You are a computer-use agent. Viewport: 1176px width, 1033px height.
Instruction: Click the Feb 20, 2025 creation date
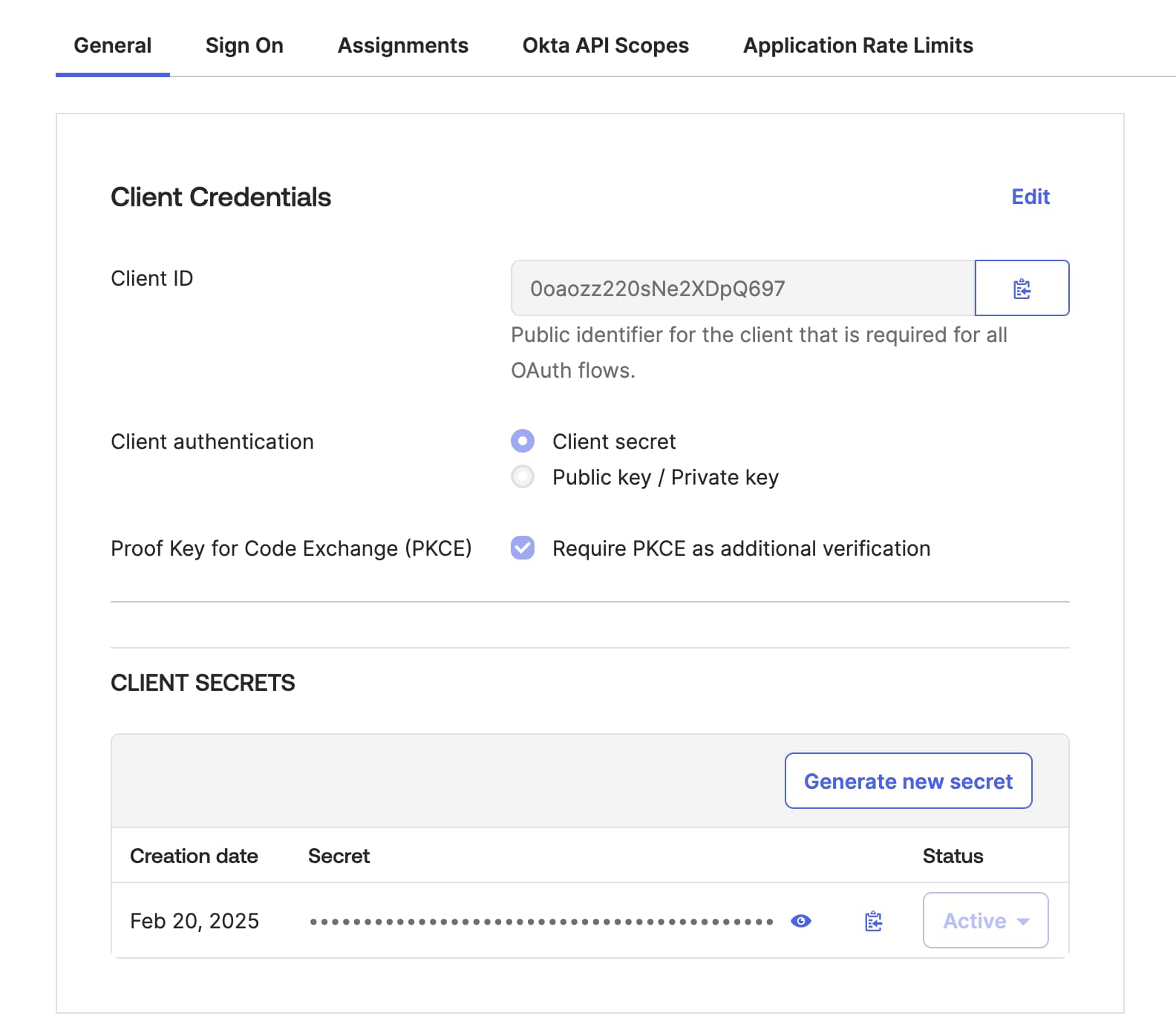click(195, 921)
